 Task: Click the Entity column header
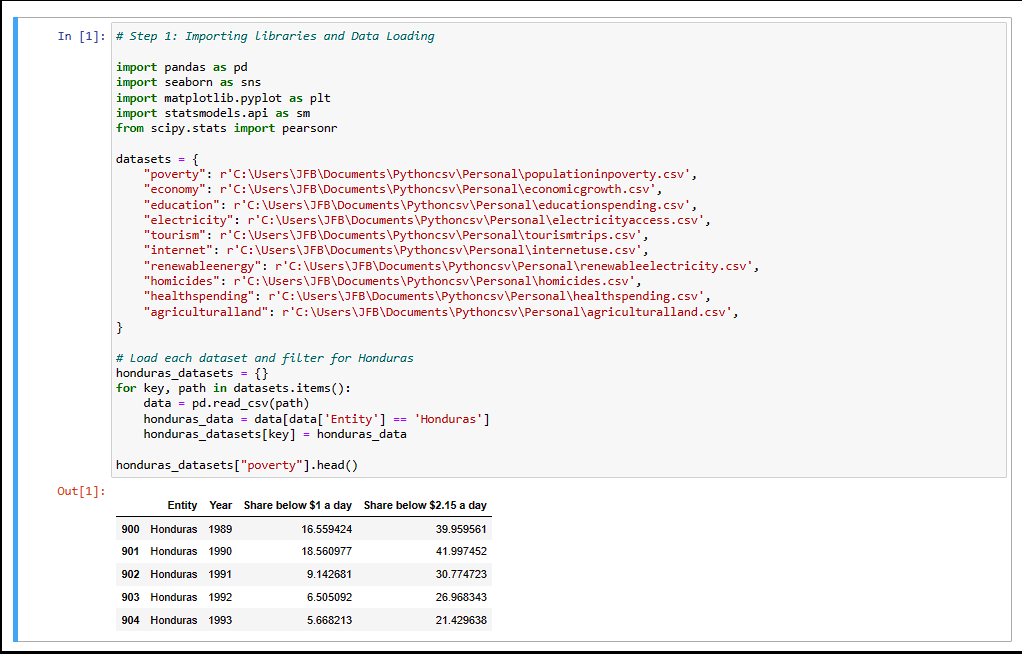(182, 505)
